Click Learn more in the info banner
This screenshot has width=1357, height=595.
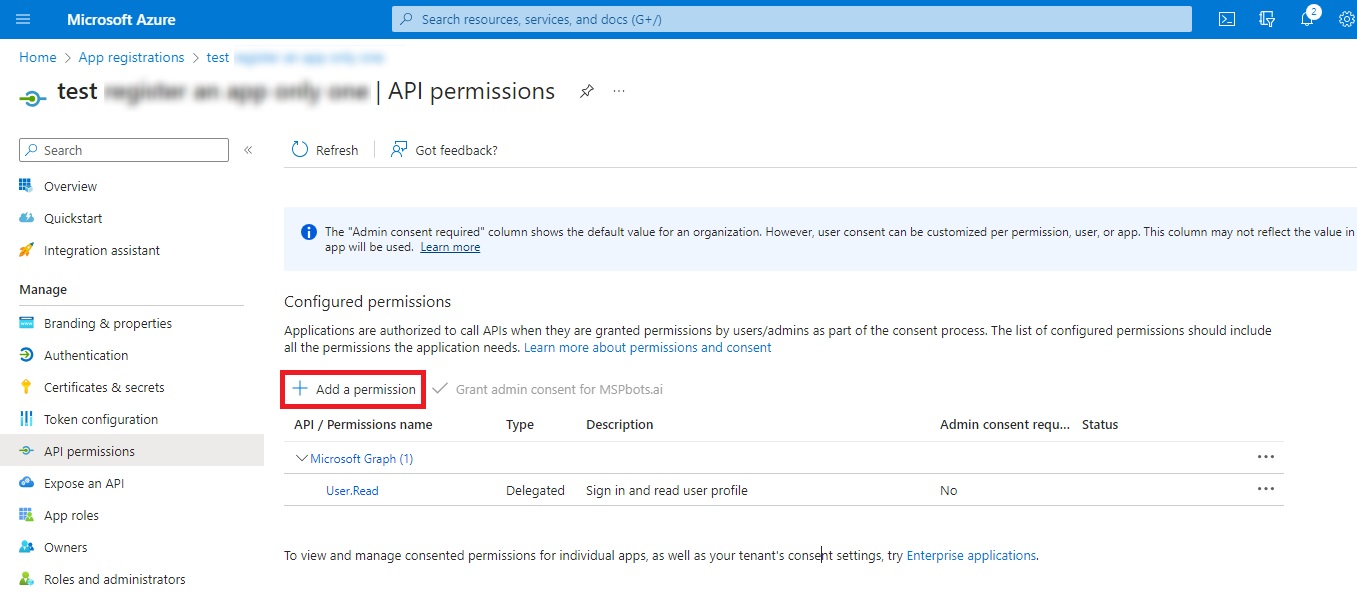[x=450, y=246]
